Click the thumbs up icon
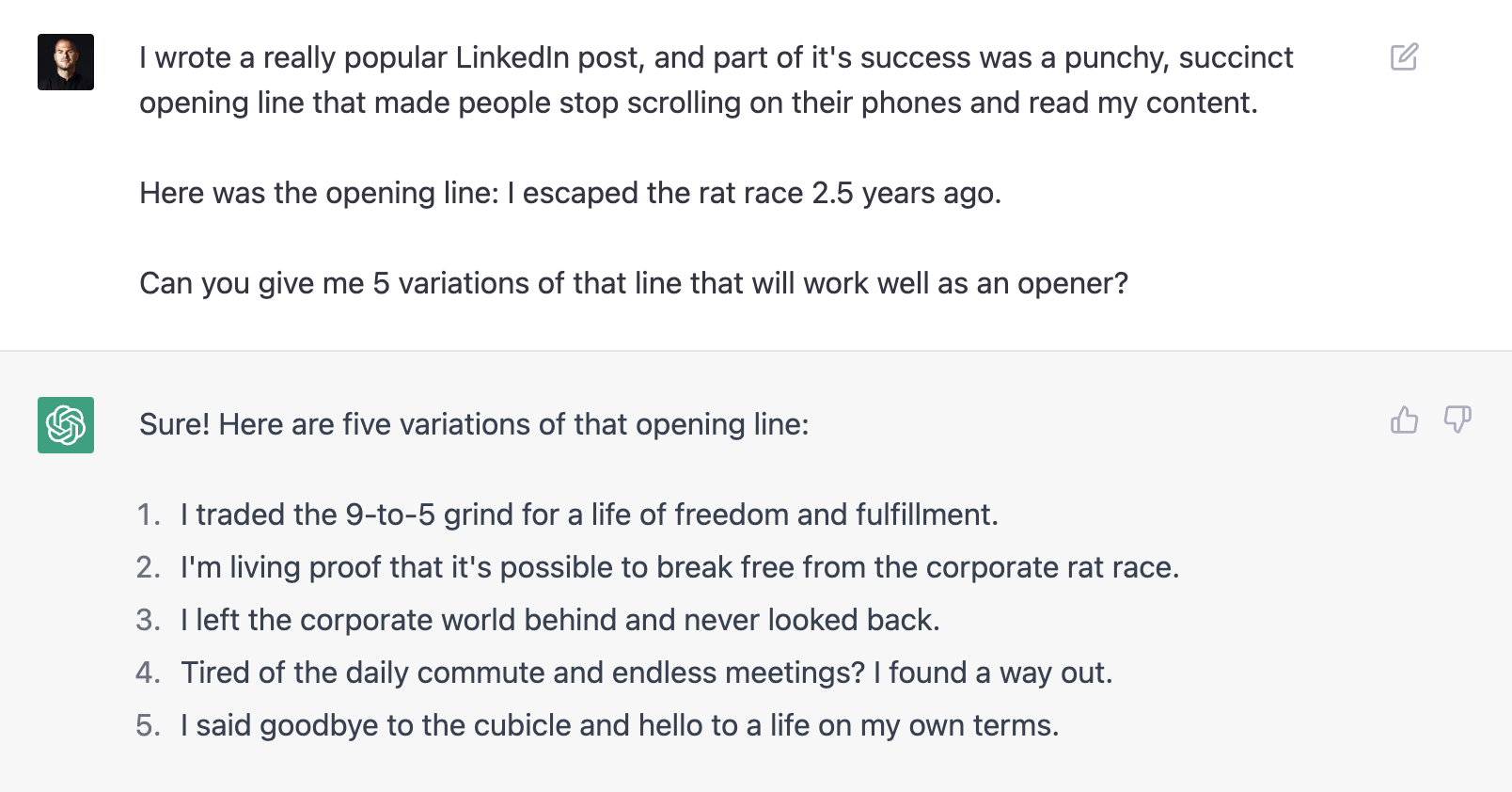Screen dimensions: 1512x792 pyautogui.click(x=1404, y=420)
